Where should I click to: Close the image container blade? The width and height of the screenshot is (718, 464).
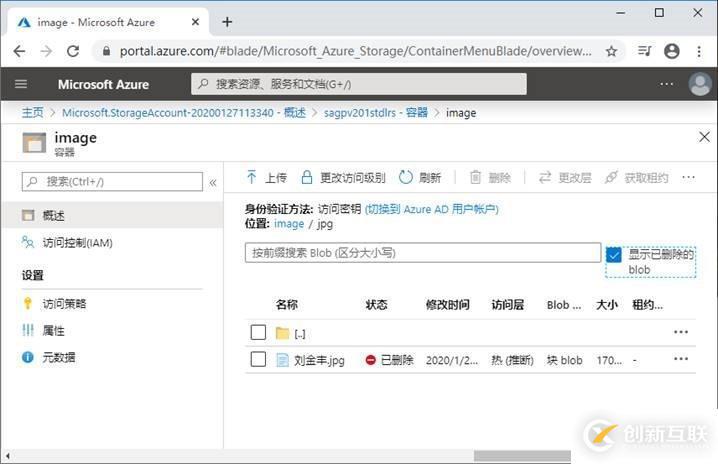click(x=704, y=136)
